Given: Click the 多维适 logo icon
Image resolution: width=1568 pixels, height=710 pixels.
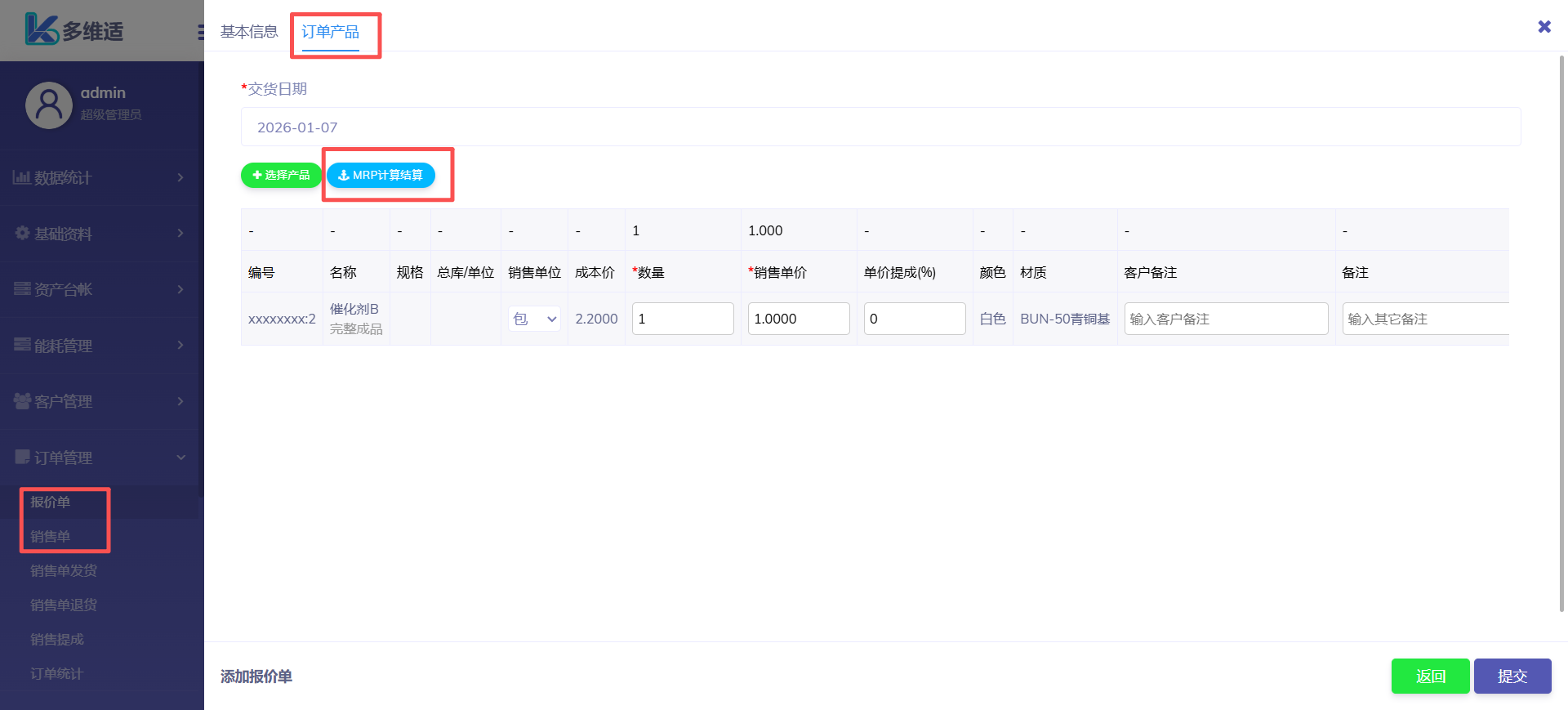Looking at the screenshot, I should pyautogui.click(x=41, y=29).
